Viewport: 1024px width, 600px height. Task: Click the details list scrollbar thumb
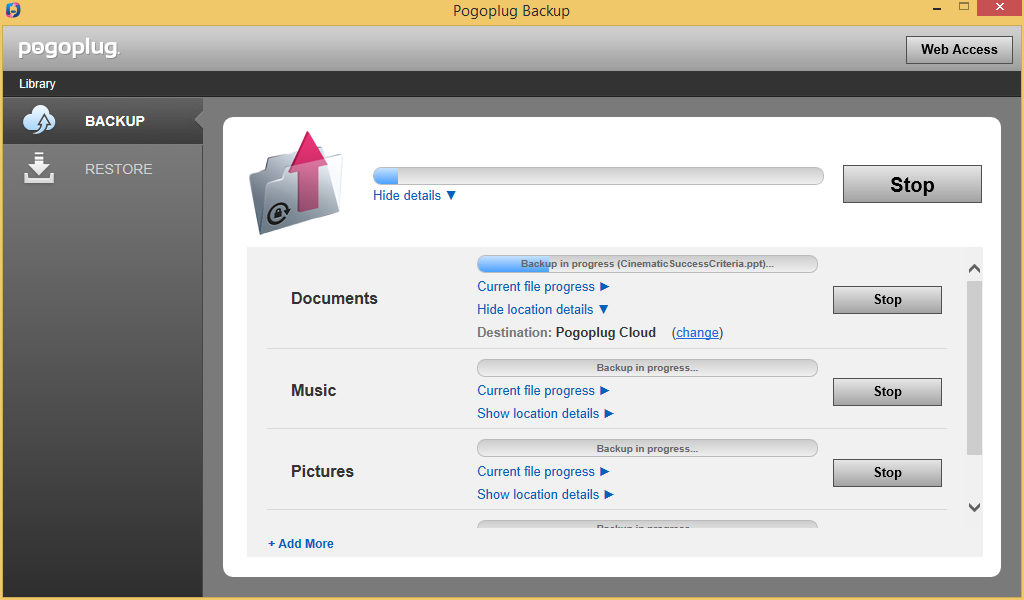point(974,368)
